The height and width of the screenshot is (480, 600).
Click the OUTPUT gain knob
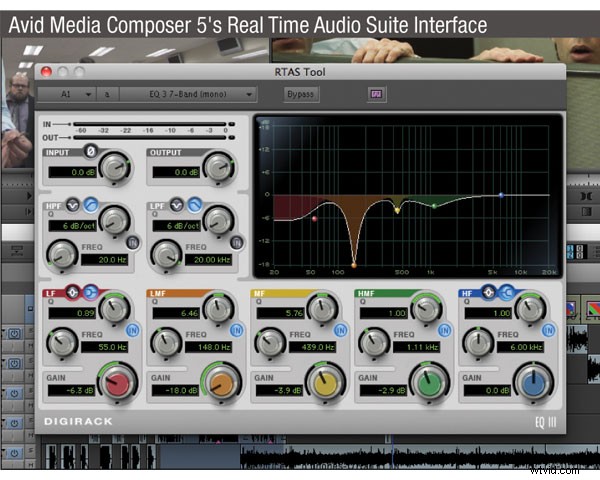[x=219, y=168]
